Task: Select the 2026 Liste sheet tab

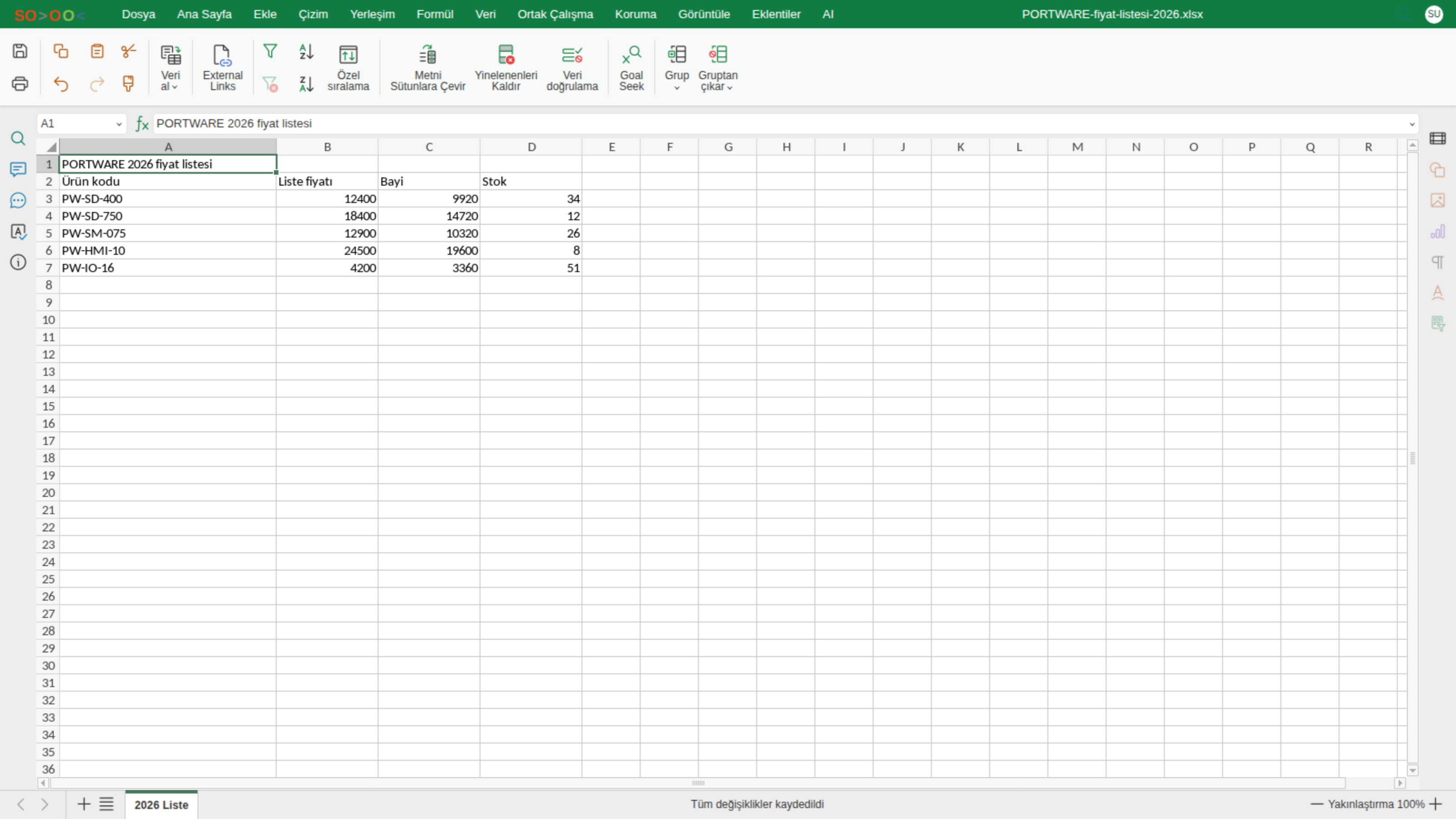Action: point(161,804)
